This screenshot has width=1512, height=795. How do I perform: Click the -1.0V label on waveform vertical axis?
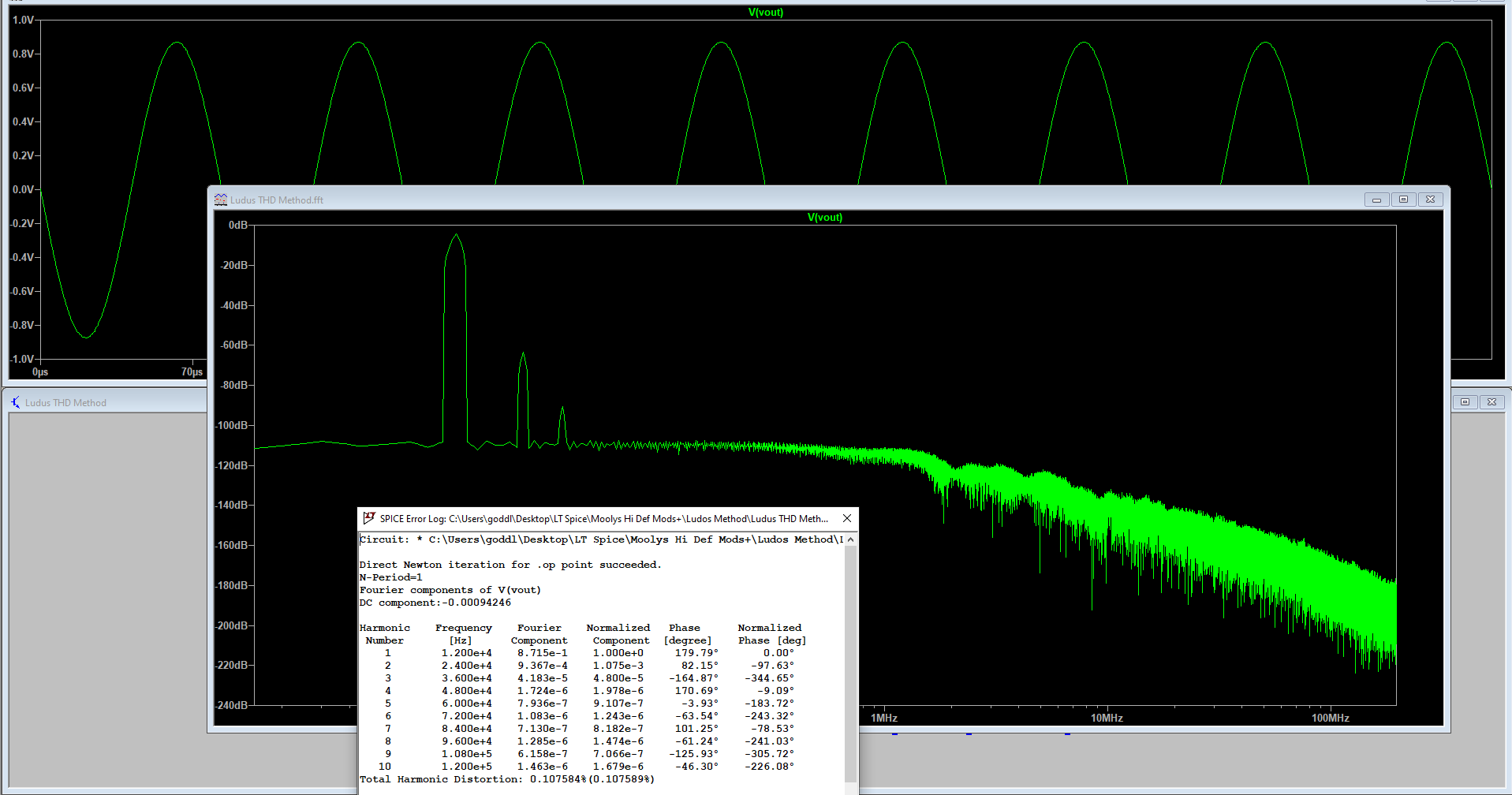click(x=21, y=359)
